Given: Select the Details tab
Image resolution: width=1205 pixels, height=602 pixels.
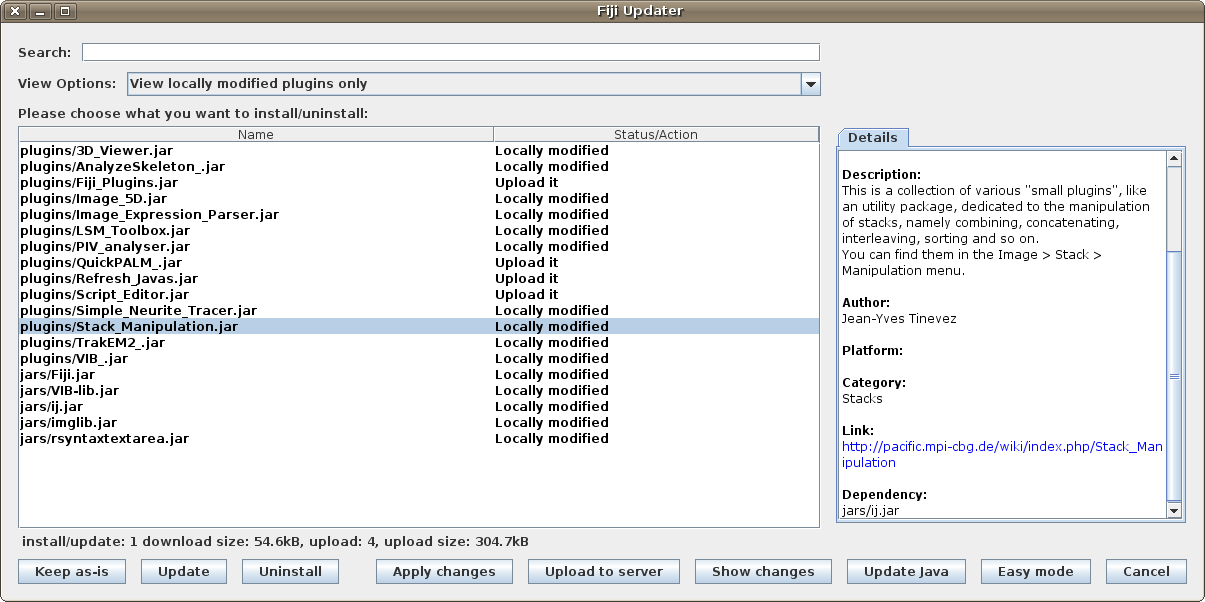Looking at the screenshot, I should [872, 138].
